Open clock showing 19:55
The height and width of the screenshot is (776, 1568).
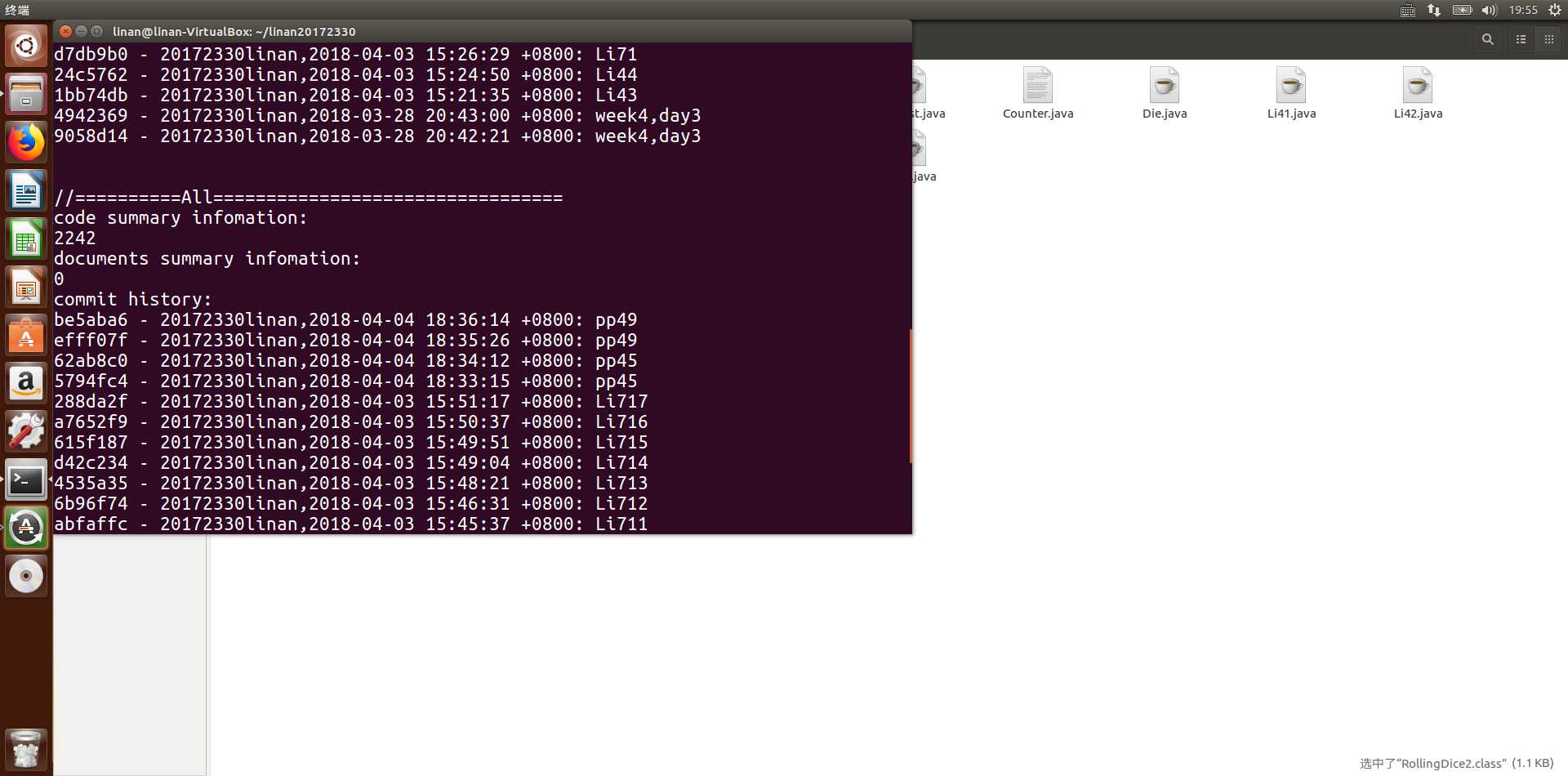1523,10
